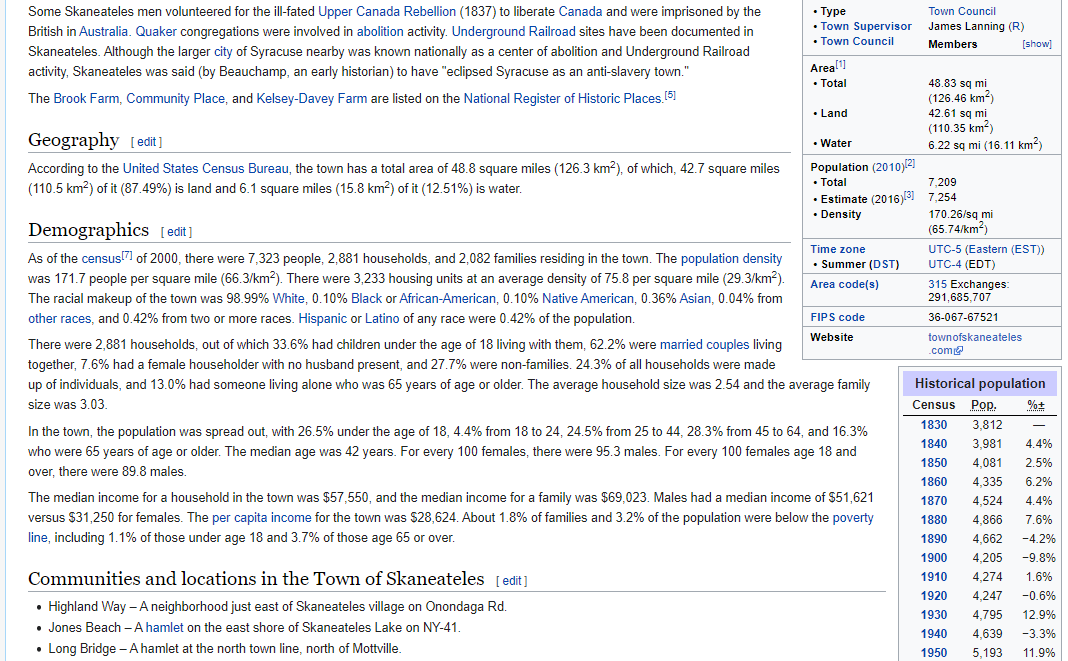The width and height of the screenshot is (1068, 661).
Task: Open the 1840 census year link
Action: (934, 444)
